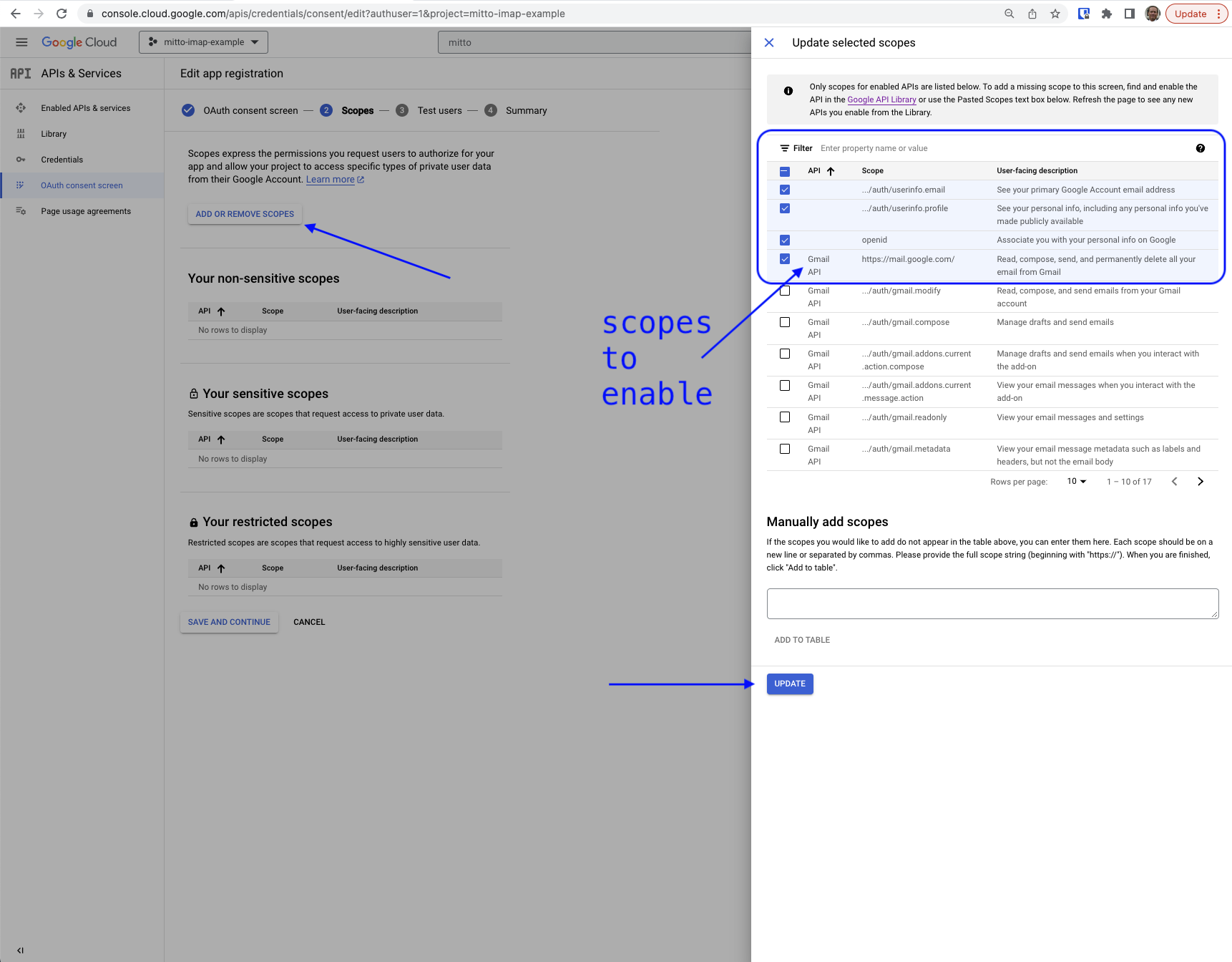
Task: Close the Update selected scopes panel
Action: pos(769,43)
